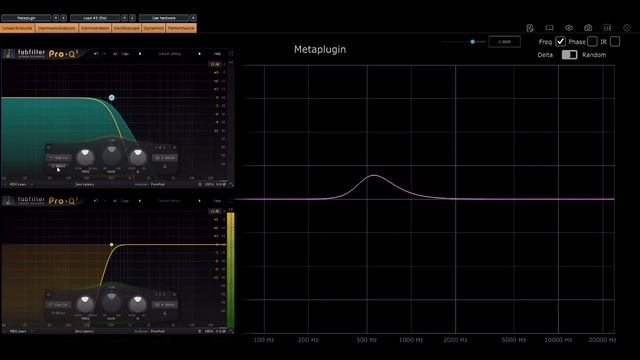Click the display range button in upper Pro-Q

coord(215,64)
